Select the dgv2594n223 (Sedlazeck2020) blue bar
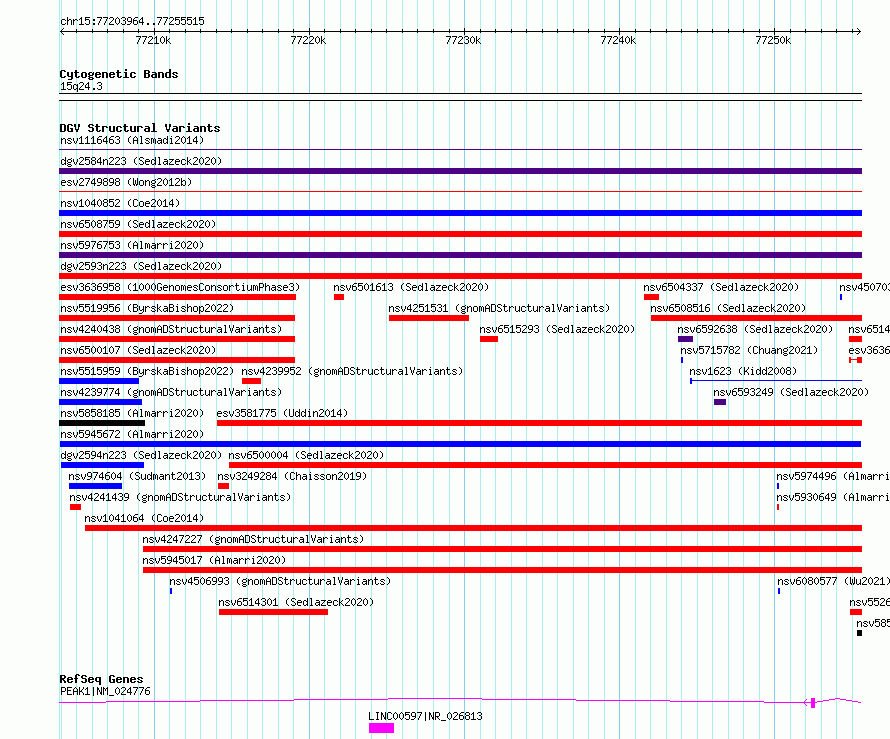The width and height of the screenshot is (890, 739). point(103,465)
